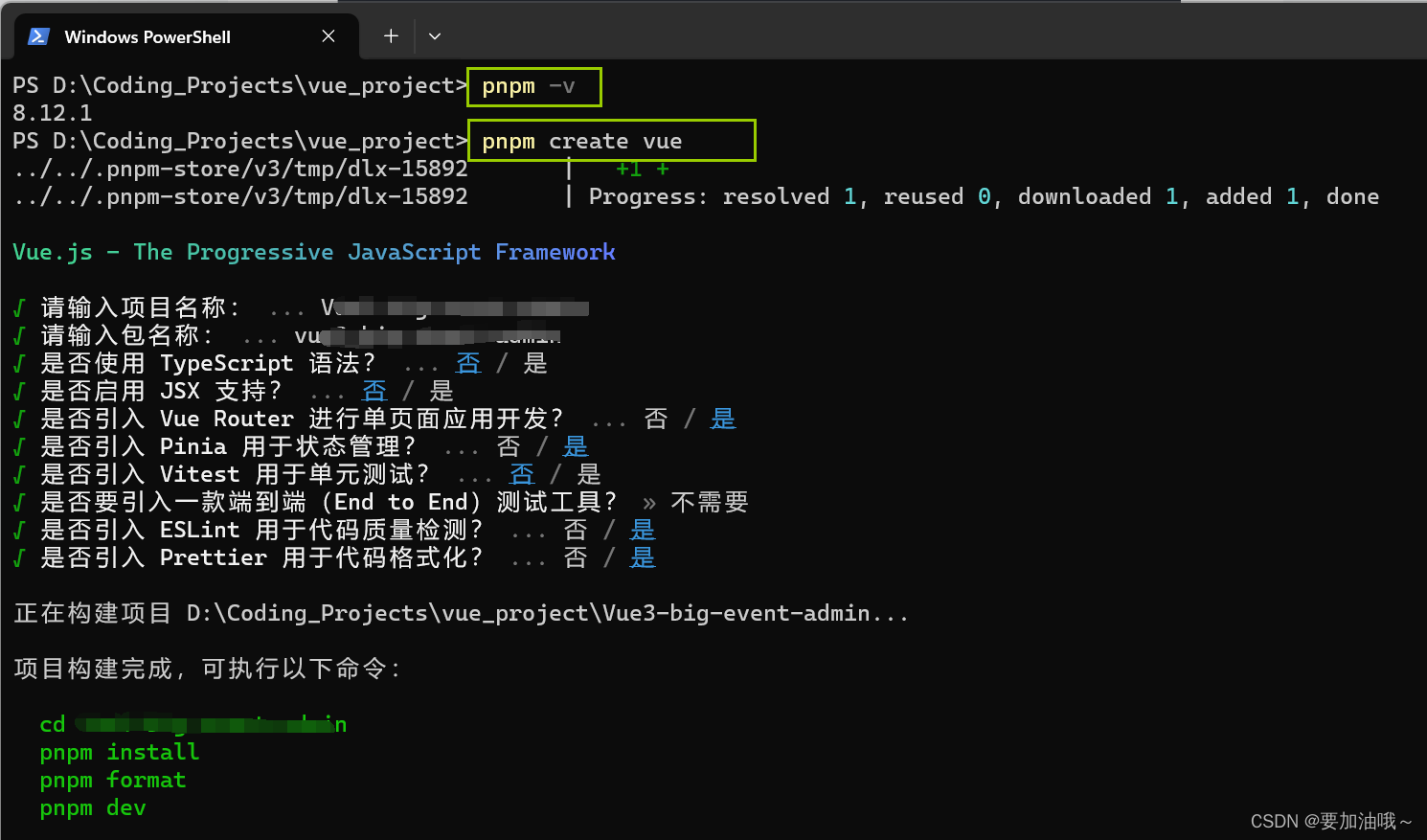The height and width of the screenshot is (840, 1427).
Task: Click 不需要 for the end-to-end testing prompt
Action: coord(709,501)
